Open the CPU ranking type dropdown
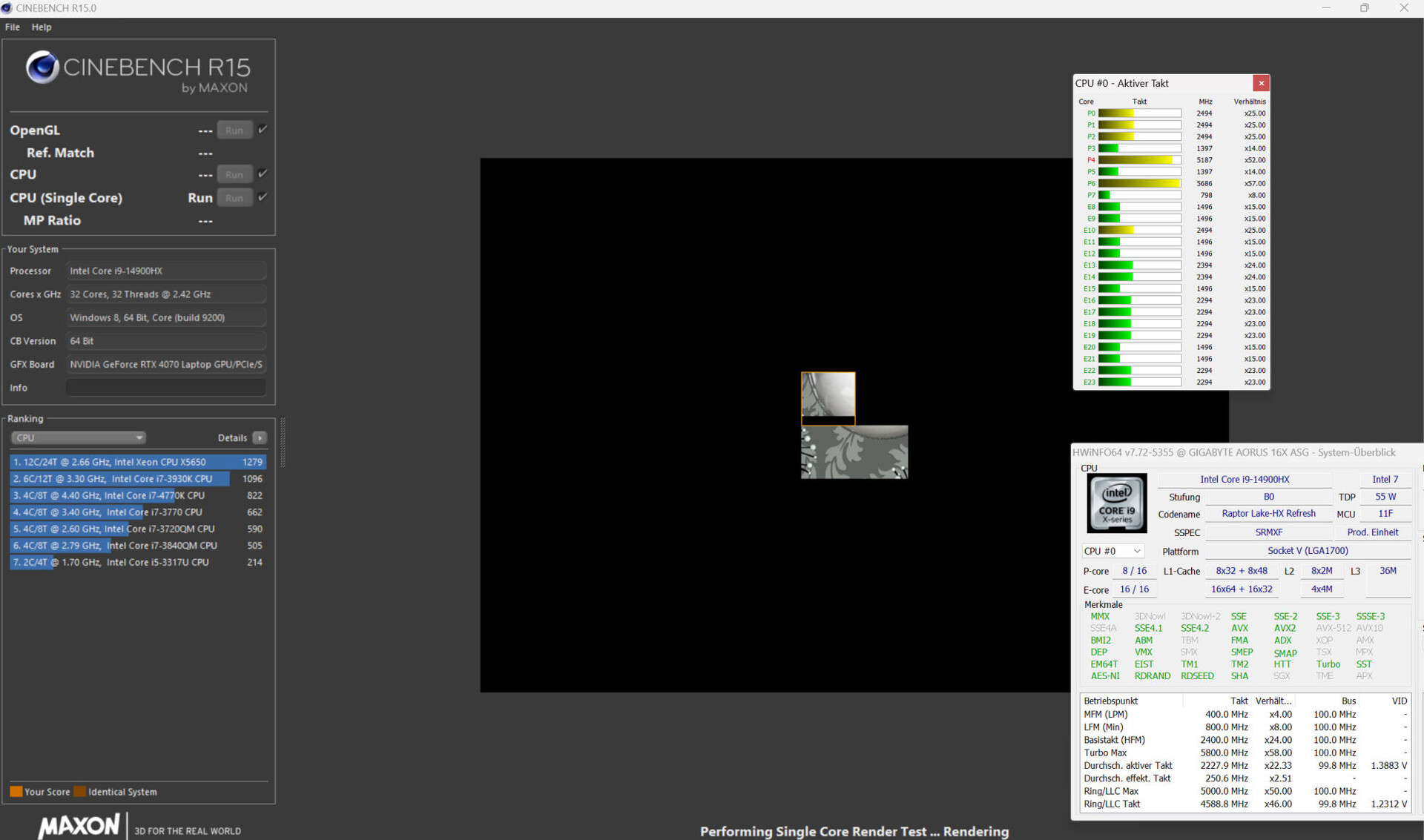The image size is (1424, 840). (78, 437)
